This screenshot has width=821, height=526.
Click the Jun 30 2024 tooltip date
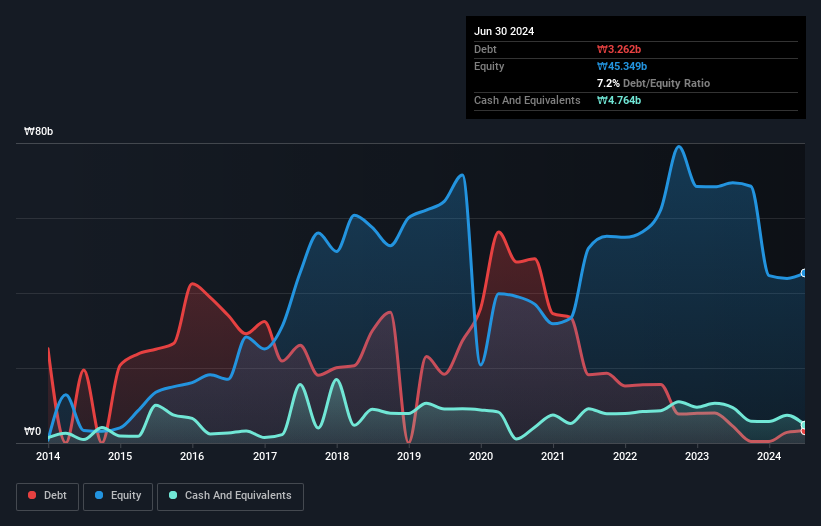tap(504, 31)
